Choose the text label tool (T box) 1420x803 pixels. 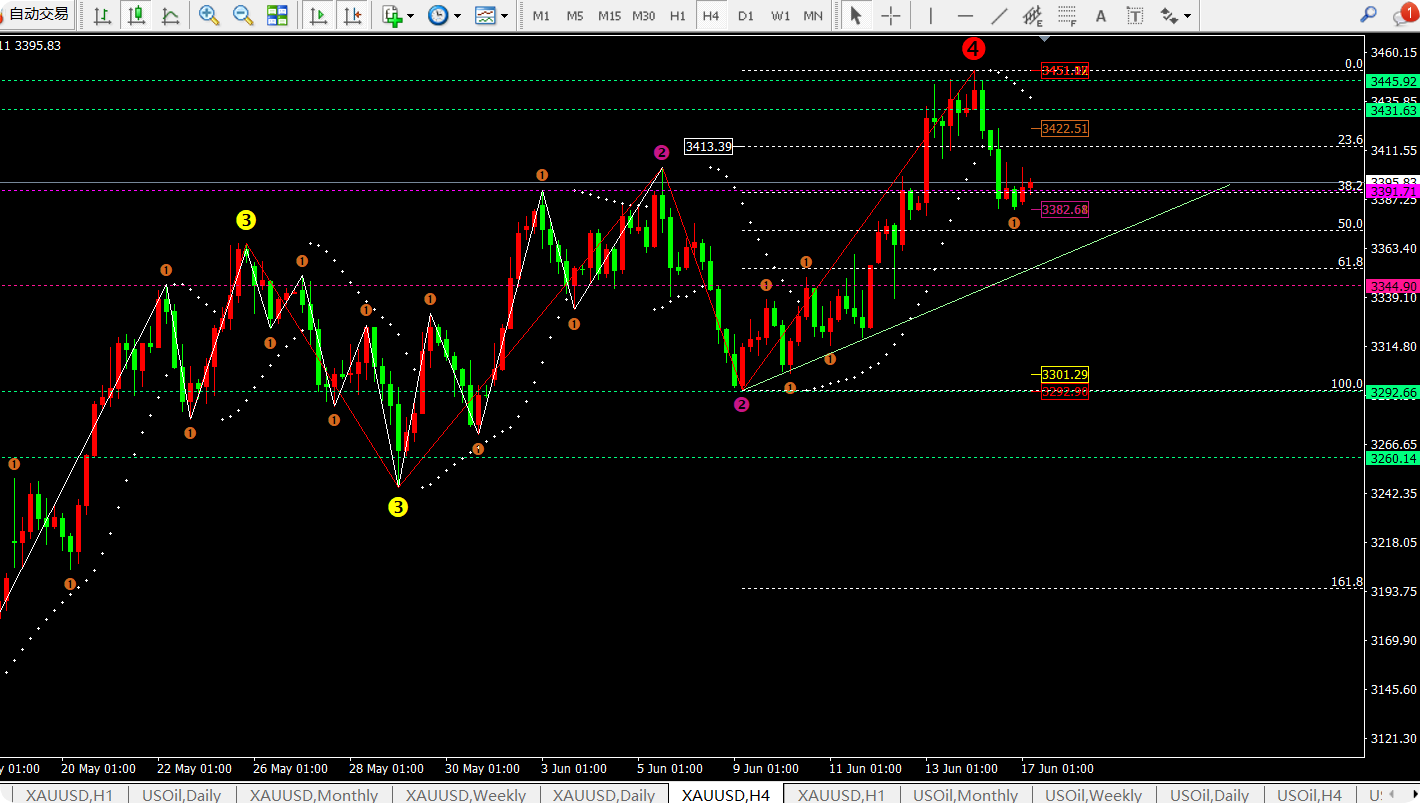pos(1134,15)
